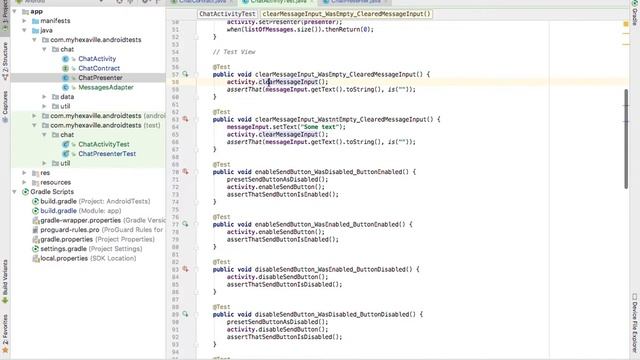Expand the manifests folder arrow
Viewport: 640px width, 360px height.
[24, 21]
